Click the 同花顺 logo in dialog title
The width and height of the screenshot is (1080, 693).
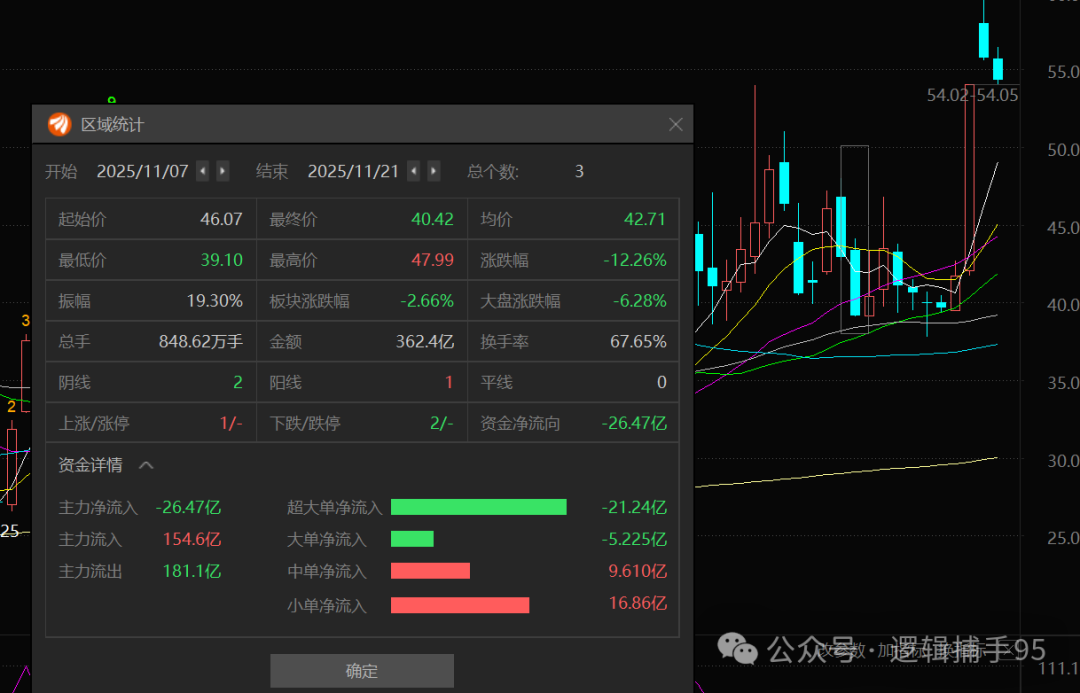click(59, 125)
